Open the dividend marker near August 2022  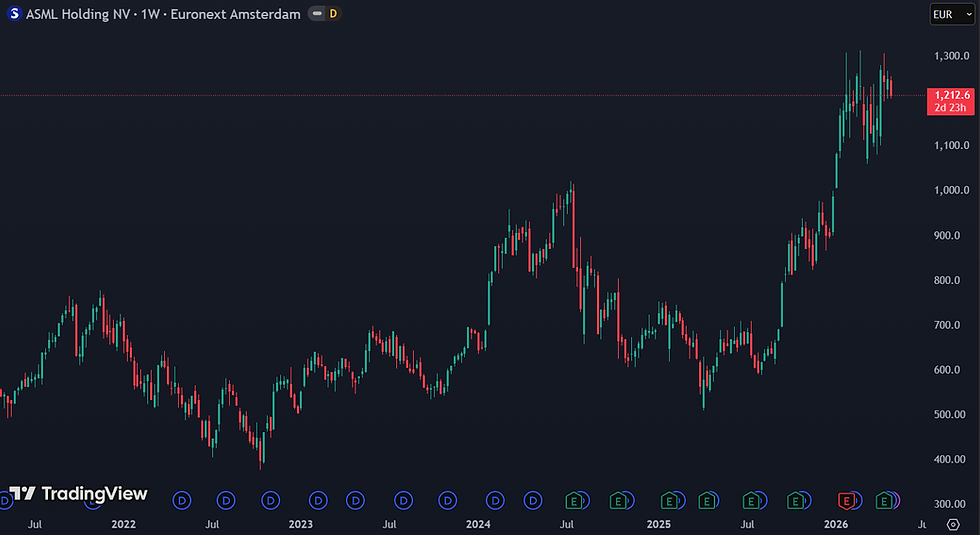point(226,500)
